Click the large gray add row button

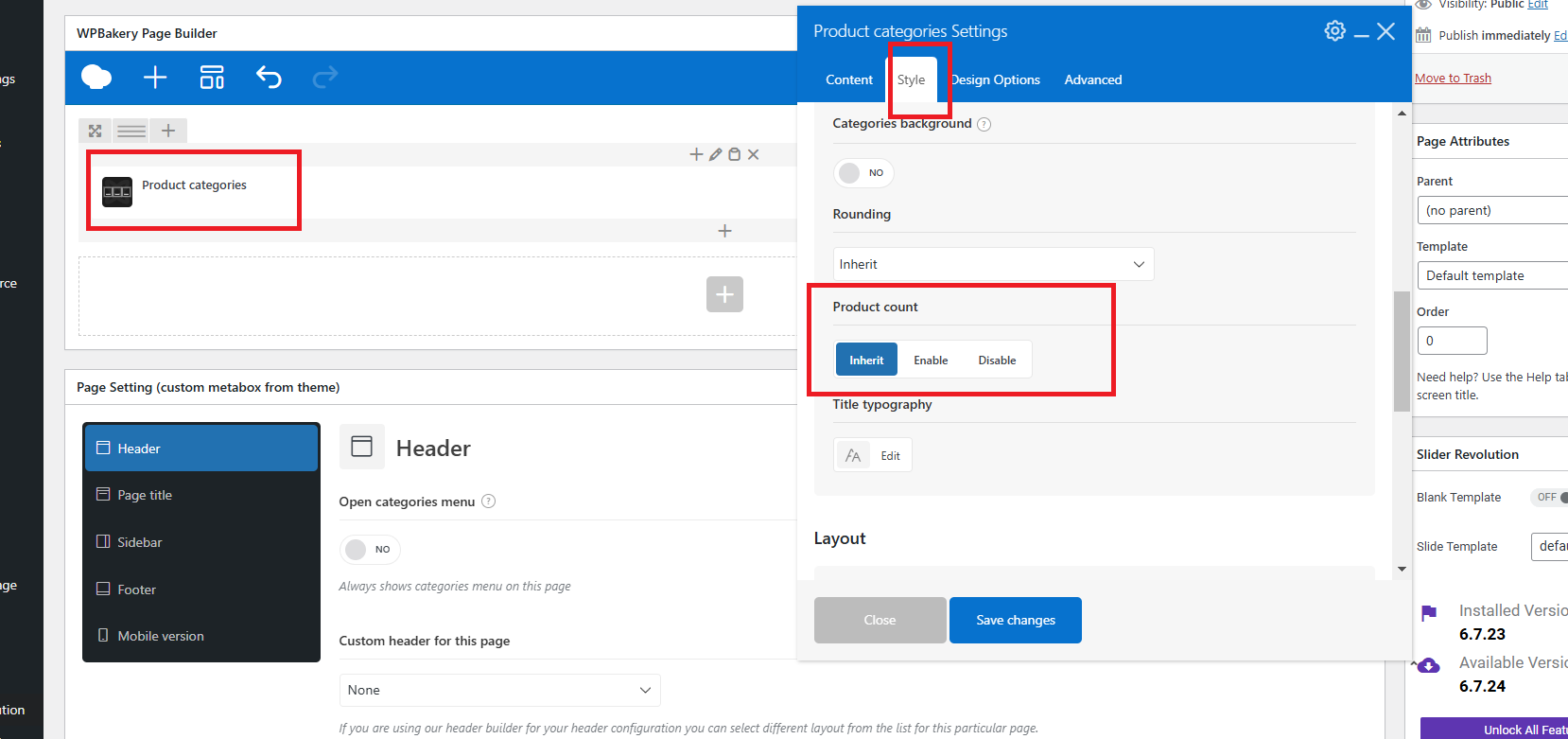[x=724, y=294]
